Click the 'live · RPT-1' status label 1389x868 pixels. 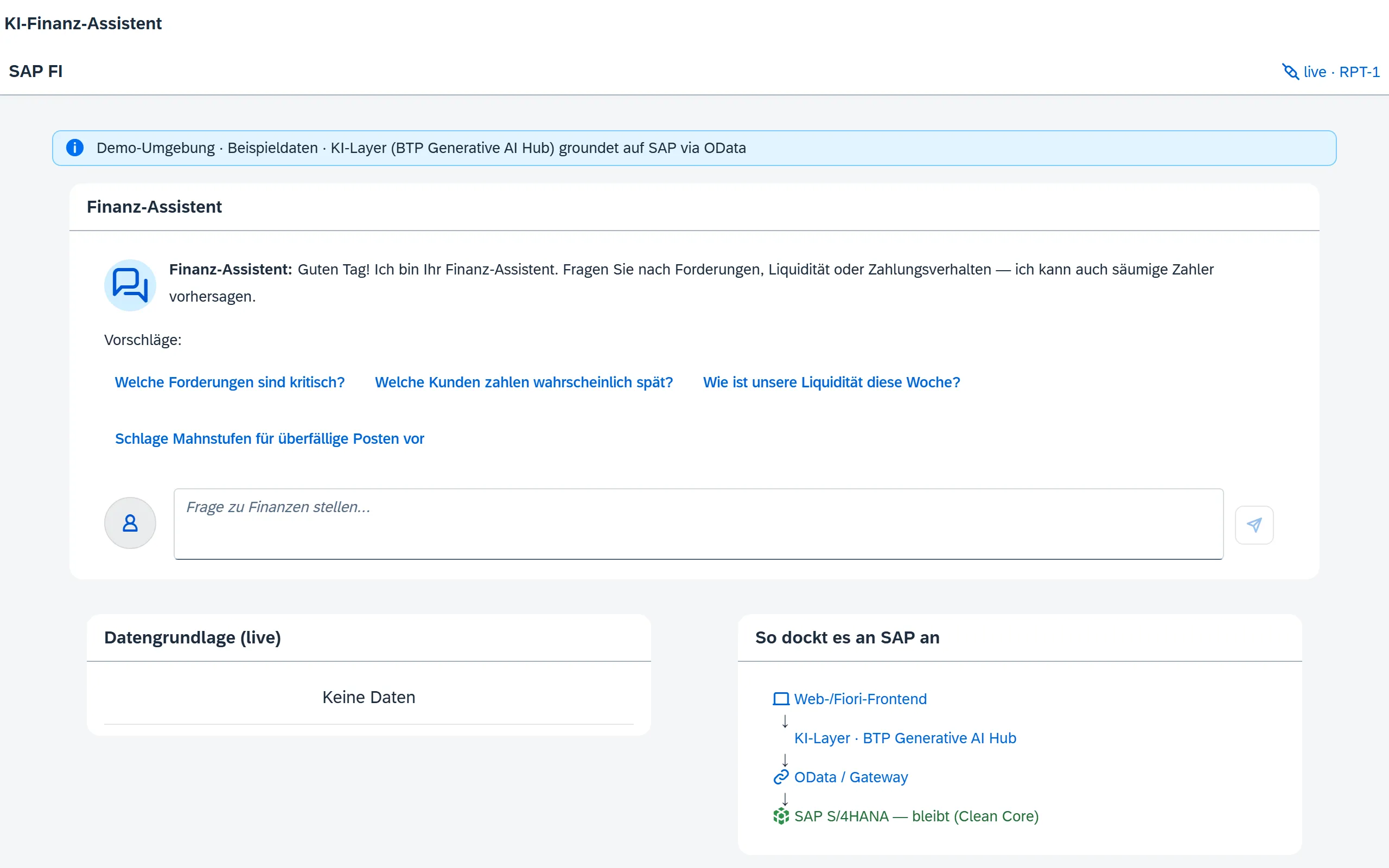click(1341, 72)
